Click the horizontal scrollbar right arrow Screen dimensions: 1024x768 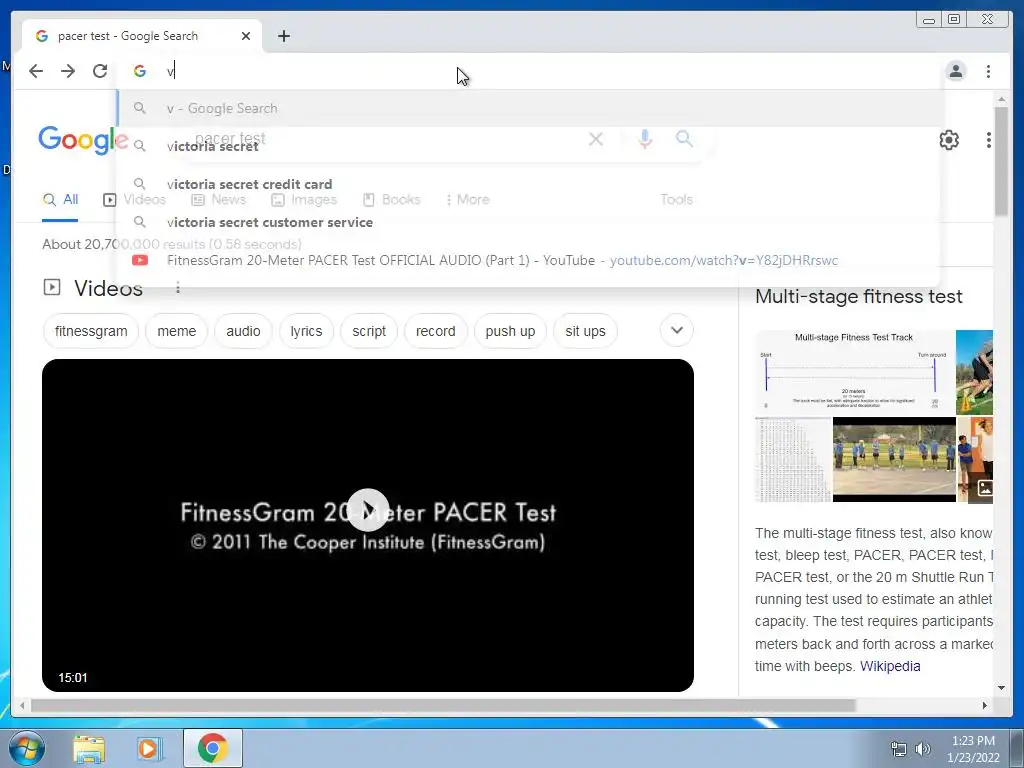985,705
